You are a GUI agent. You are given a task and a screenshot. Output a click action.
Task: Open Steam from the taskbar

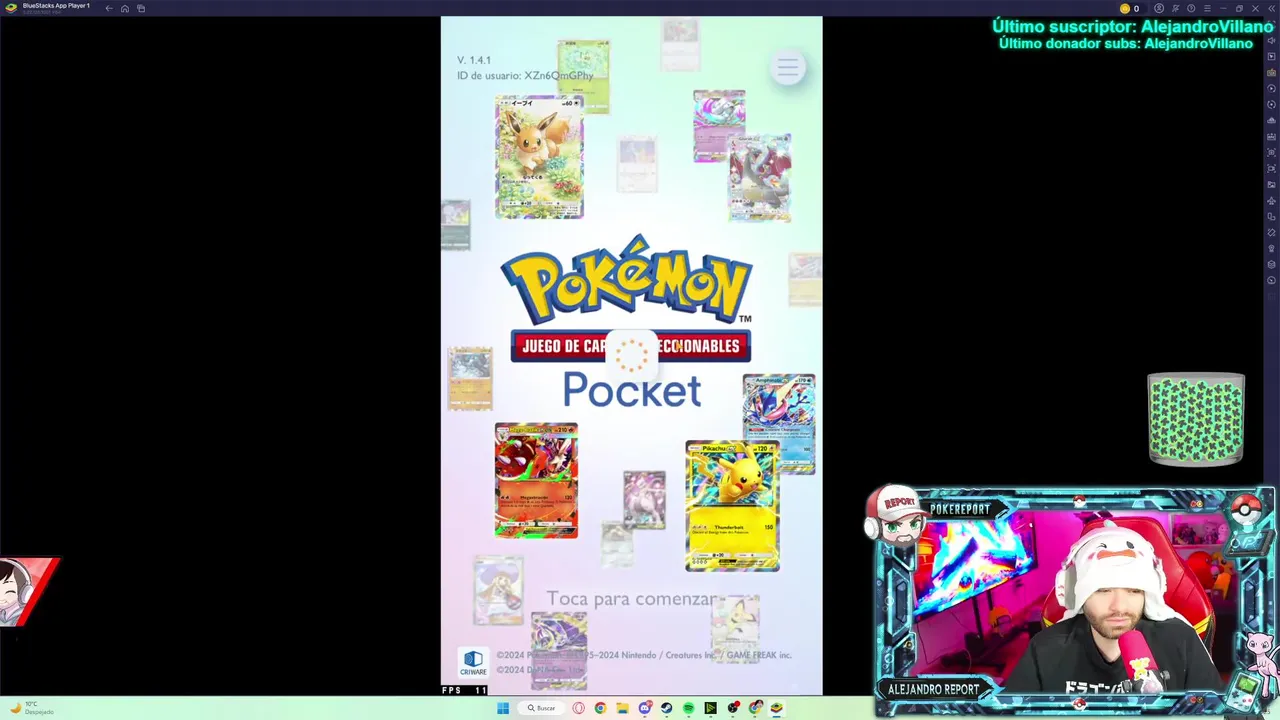click(666, 708)
